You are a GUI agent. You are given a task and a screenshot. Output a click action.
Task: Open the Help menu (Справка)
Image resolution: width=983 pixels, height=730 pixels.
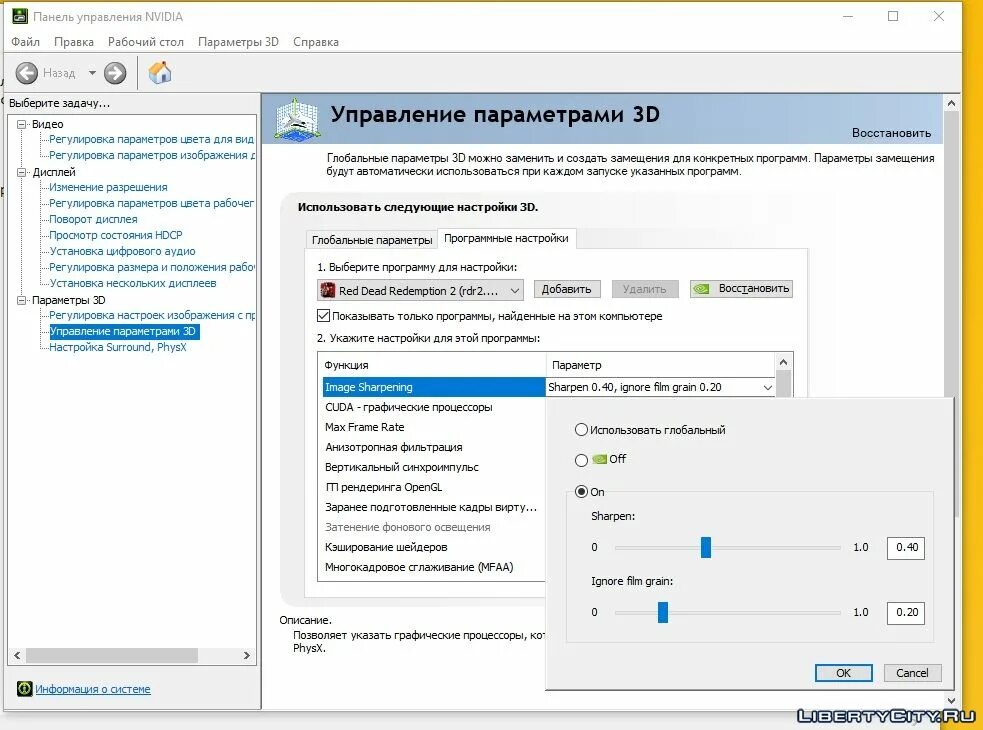click(x=316, y=41)
